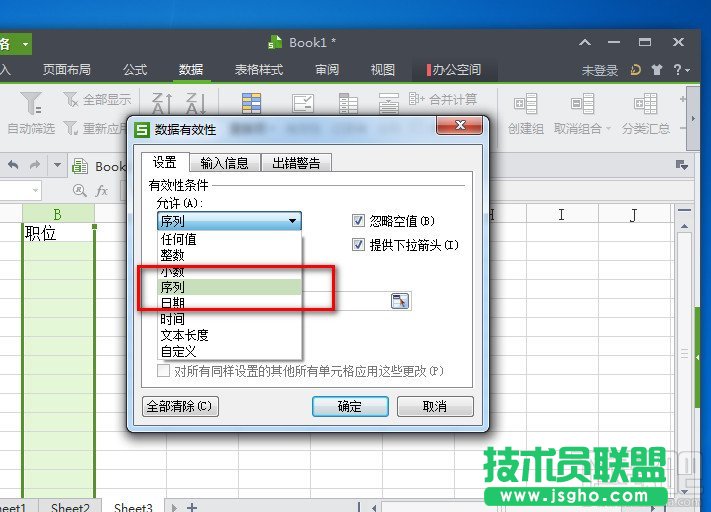This screenshot has width=711, height=512.
Task: Switch to the 输入信息 tab
Action: click(224, 163)
